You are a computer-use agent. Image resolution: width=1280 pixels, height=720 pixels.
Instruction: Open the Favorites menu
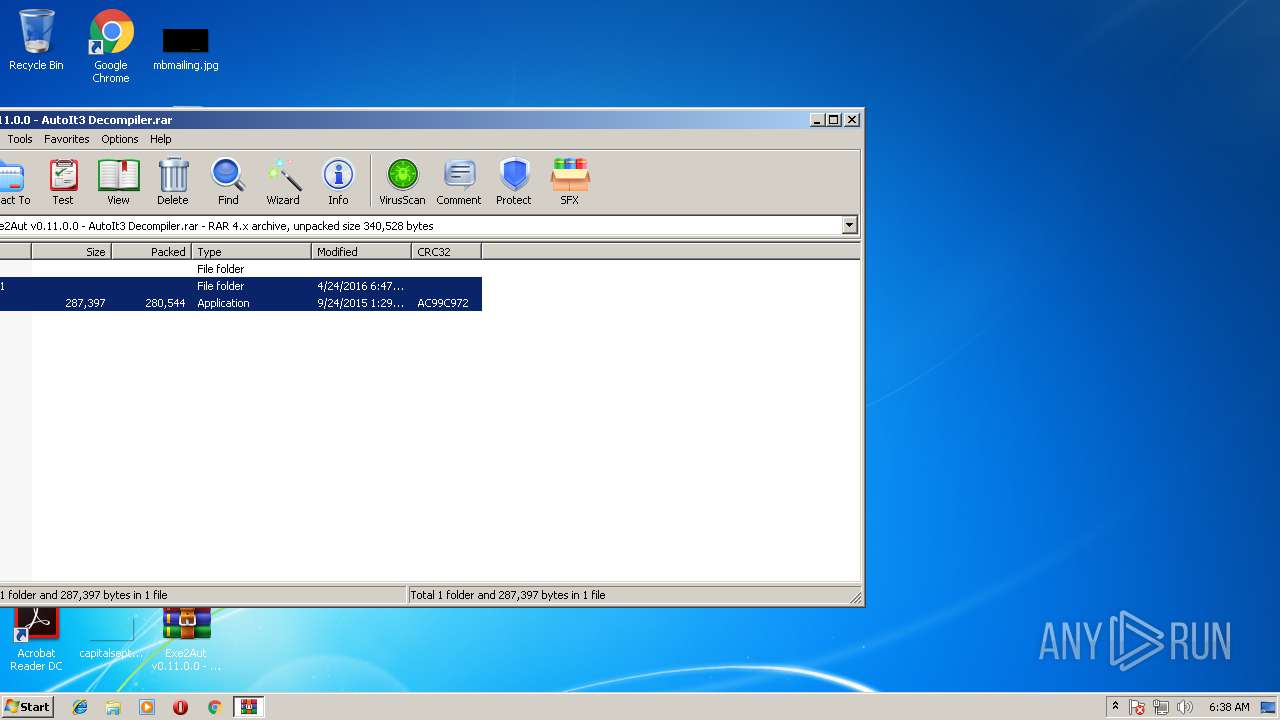point(66,139)
